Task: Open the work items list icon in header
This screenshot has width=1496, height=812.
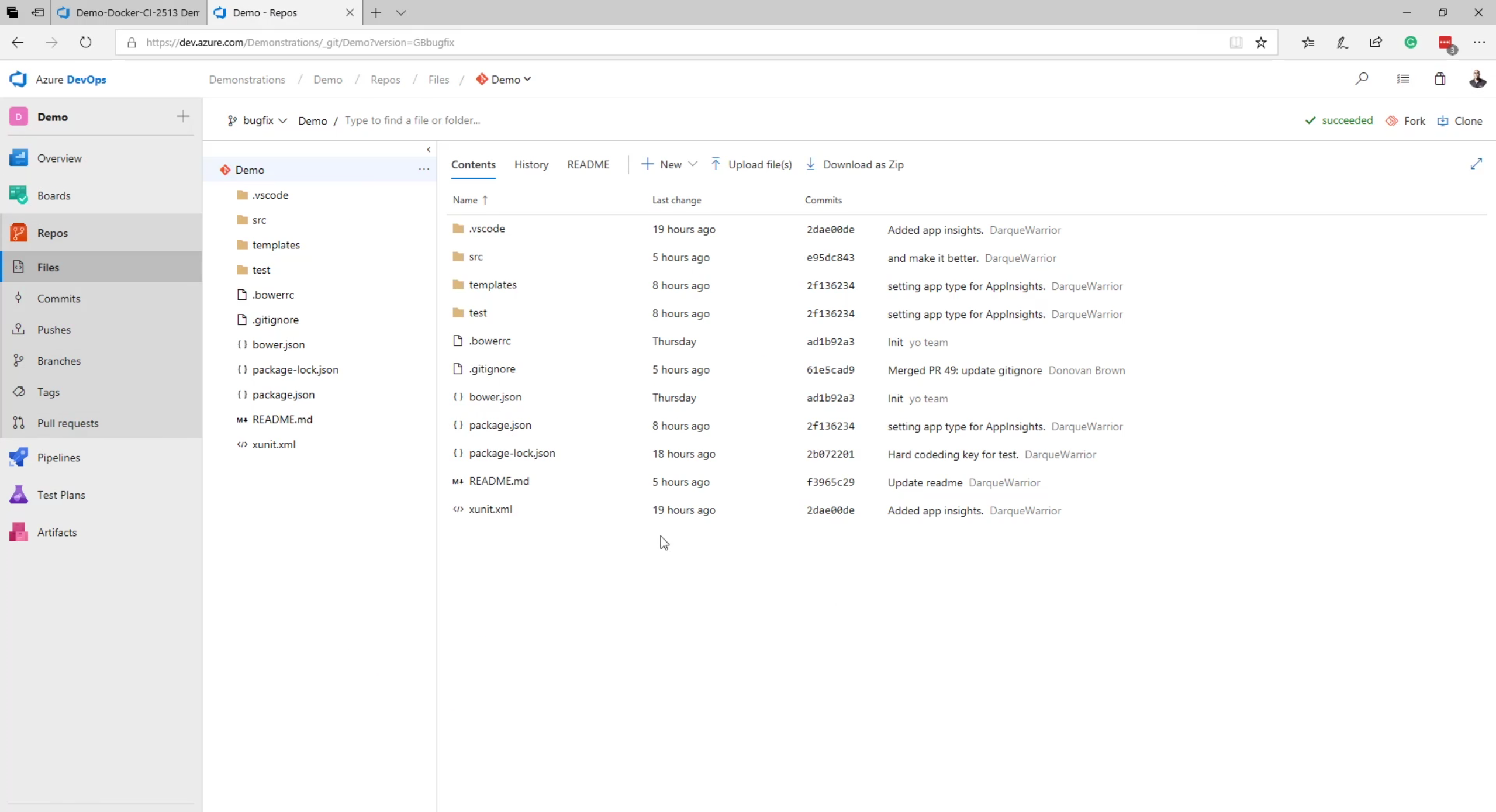Action: point(1403,79)
